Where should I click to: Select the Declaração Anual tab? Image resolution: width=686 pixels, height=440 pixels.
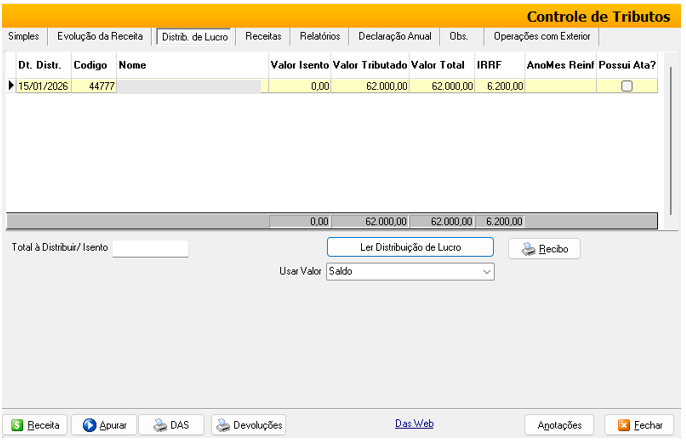pos(395,36)
